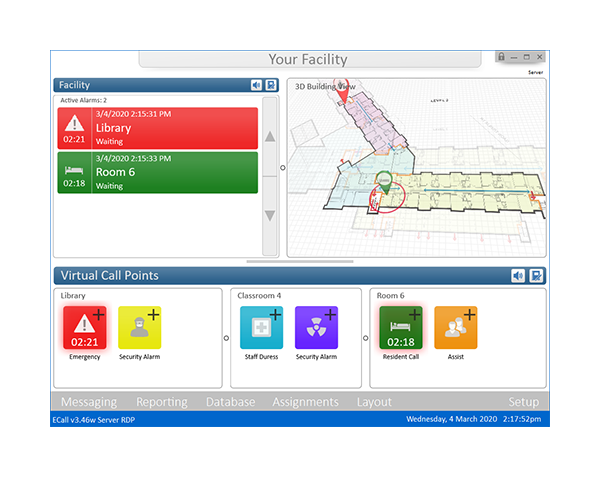Open the Setup option
This screenshot has width=600, height=477.
click(x=523, y=402)
